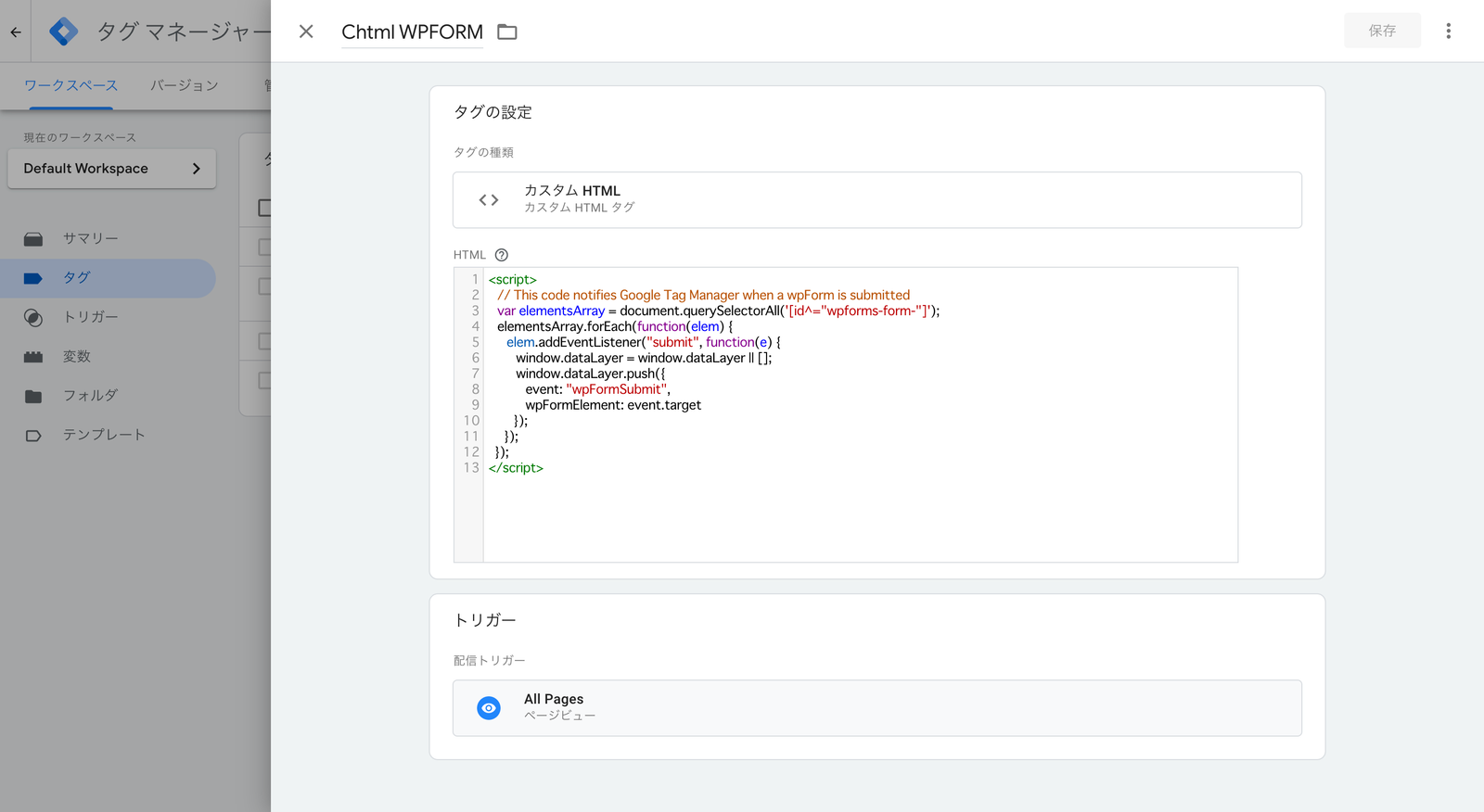Switch to the ワークスペース tab
1484x812 pixels.
click(x=70, y=85)
